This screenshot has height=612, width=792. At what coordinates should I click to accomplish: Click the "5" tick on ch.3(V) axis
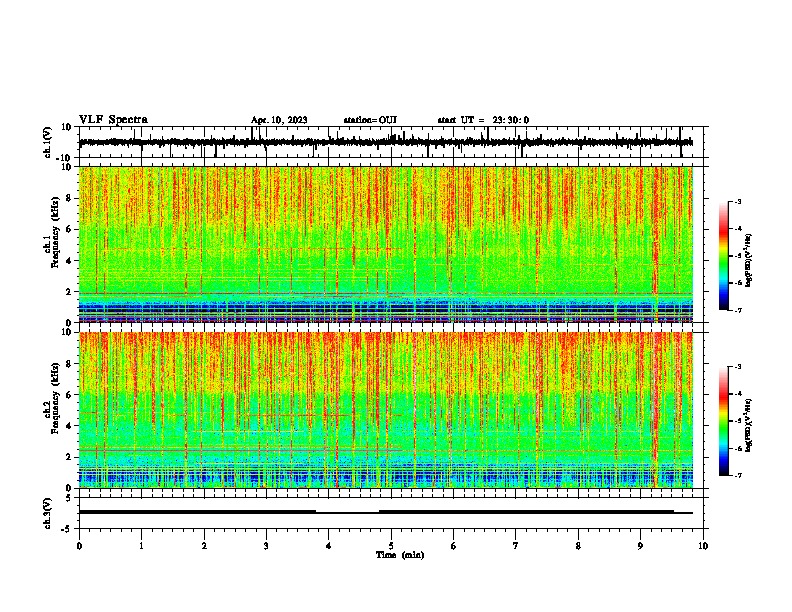(69, 498)
